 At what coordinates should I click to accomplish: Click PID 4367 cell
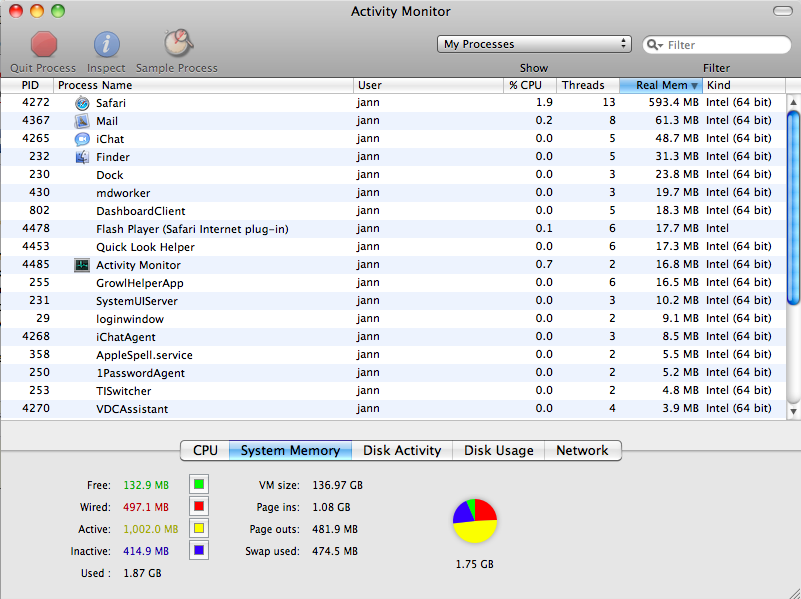click(36, 121)
